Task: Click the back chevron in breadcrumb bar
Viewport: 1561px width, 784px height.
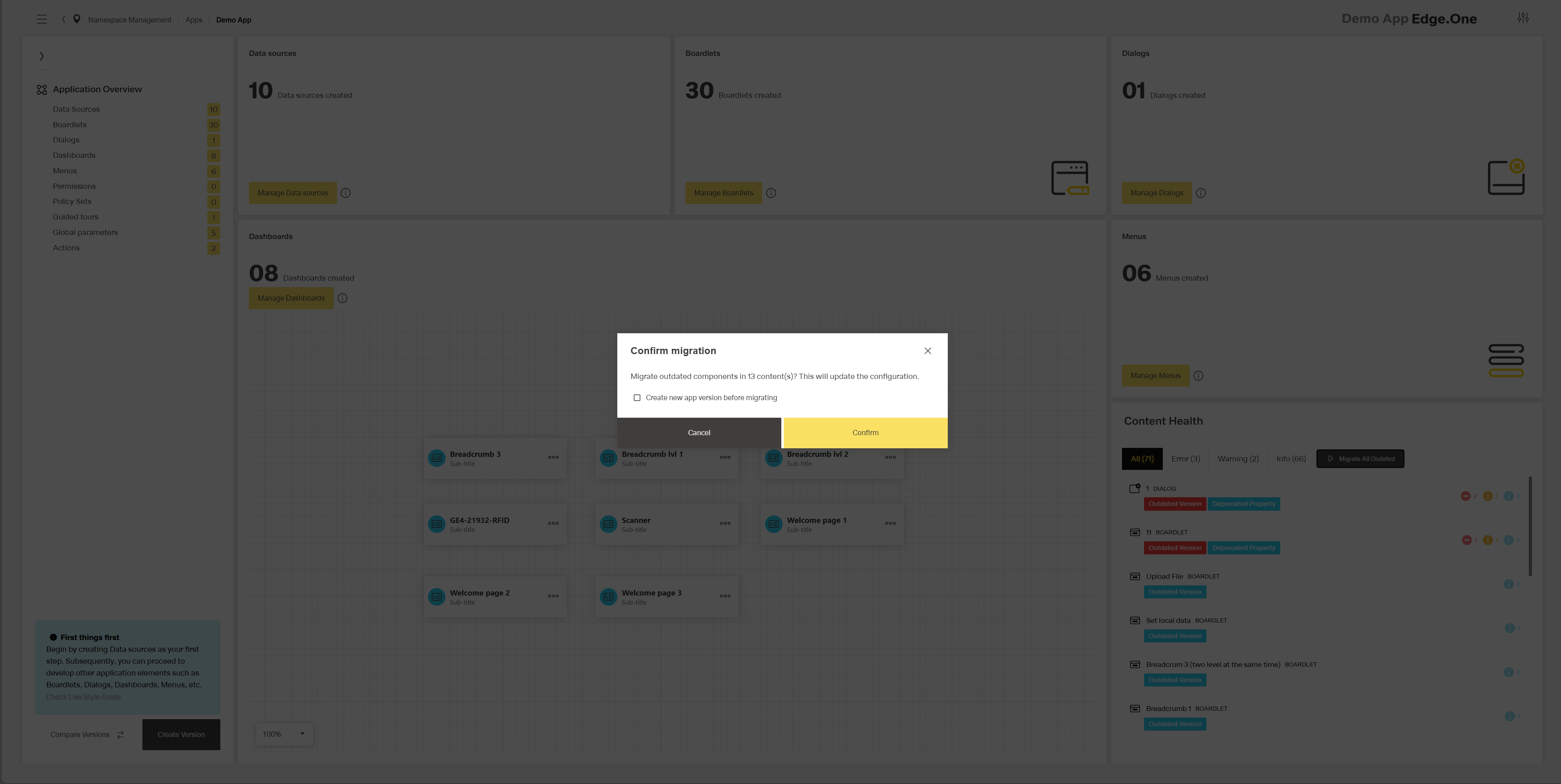Action: point(64,20)
